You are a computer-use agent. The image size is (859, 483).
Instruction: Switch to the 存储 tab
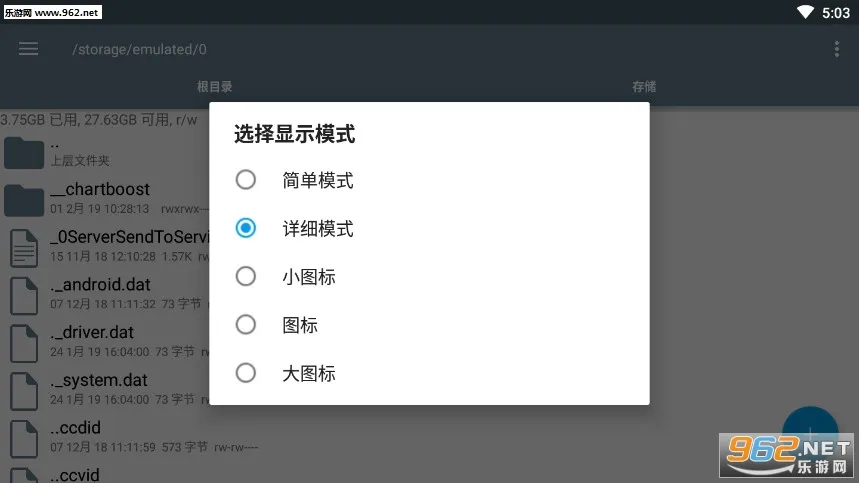point(644,87)
